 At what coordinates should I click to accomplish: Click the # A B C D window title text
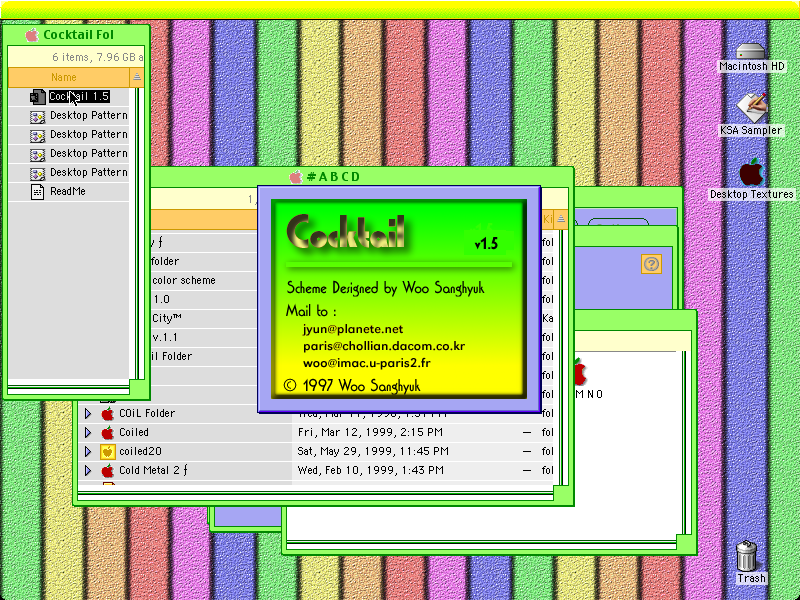coord(334,177)
